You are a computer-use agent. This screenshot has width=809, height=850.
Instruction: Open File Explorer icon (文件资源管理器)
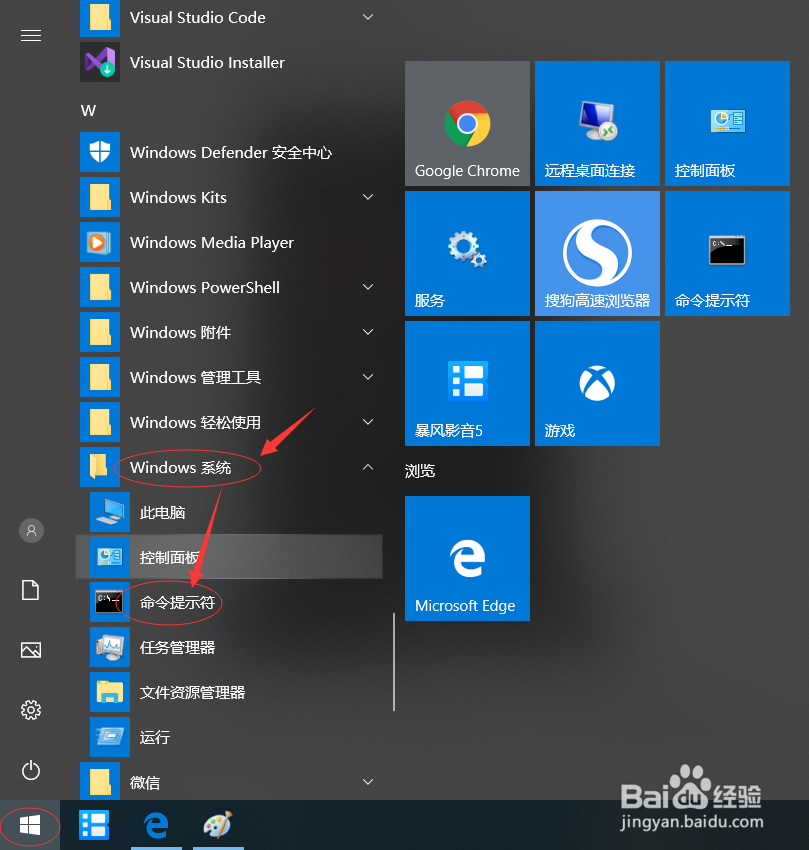(x=110, y=692)
